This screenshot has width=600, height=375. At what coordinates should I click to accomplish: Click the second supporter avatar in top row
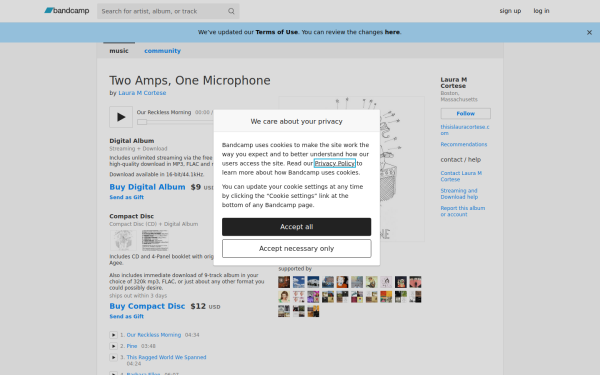[x=298, y=282]
